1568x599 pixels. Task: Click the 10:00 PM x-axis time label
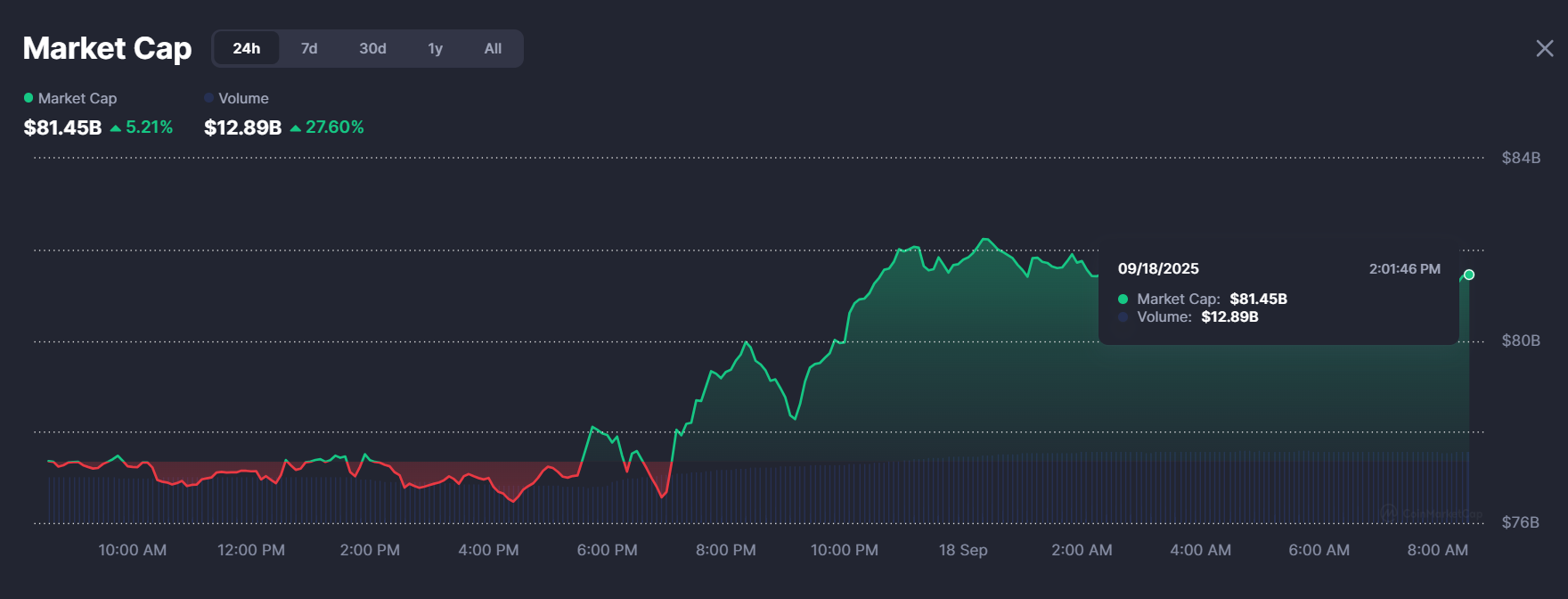click(844, 550)
